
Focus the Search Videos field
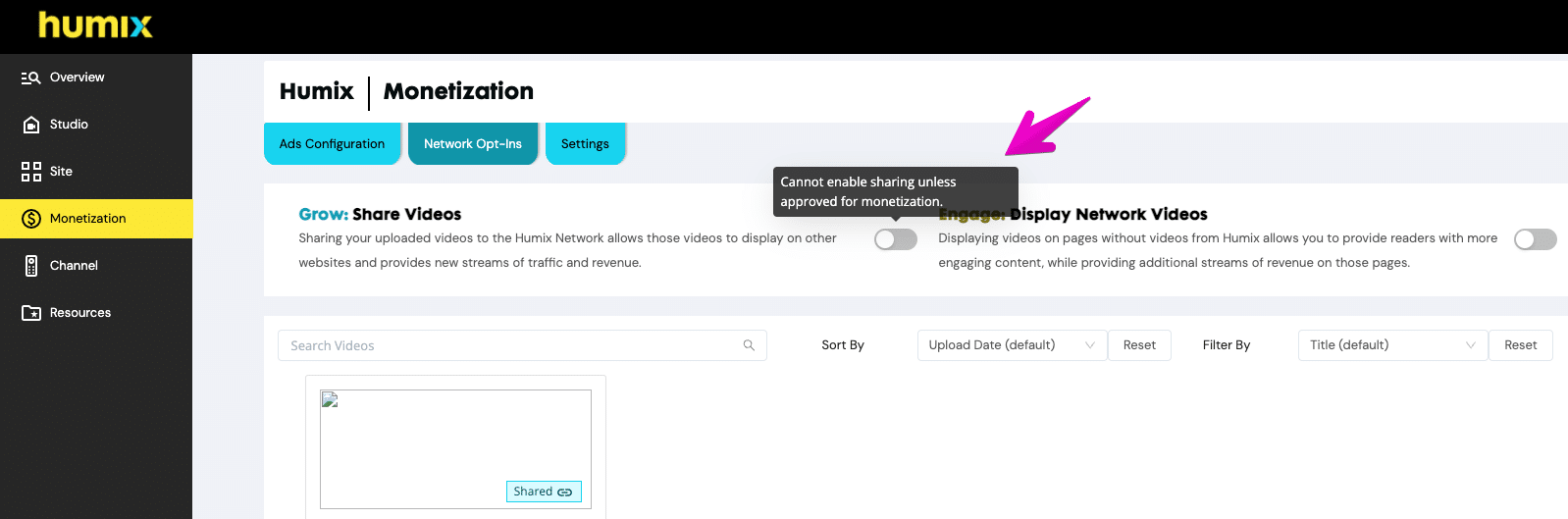[x=522, y=345]
